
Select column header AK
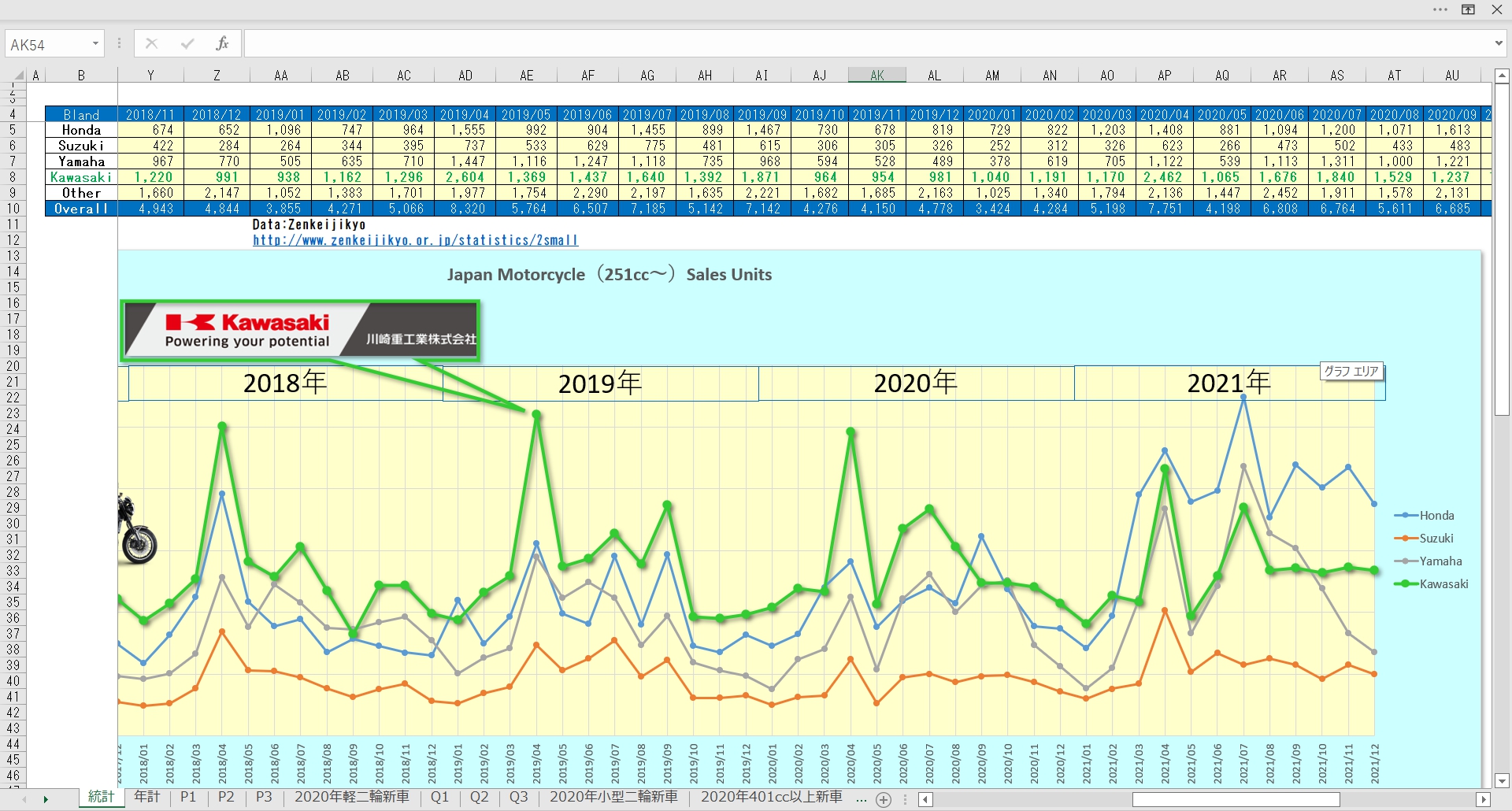[877, 76]
